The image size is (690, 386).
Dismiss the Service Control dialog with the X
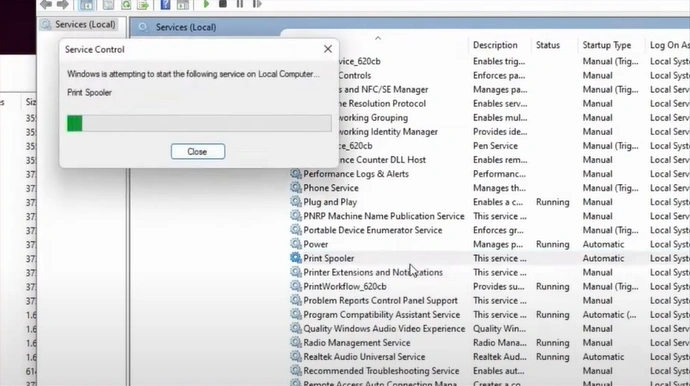pyautogui.click(x=328, y=49)
